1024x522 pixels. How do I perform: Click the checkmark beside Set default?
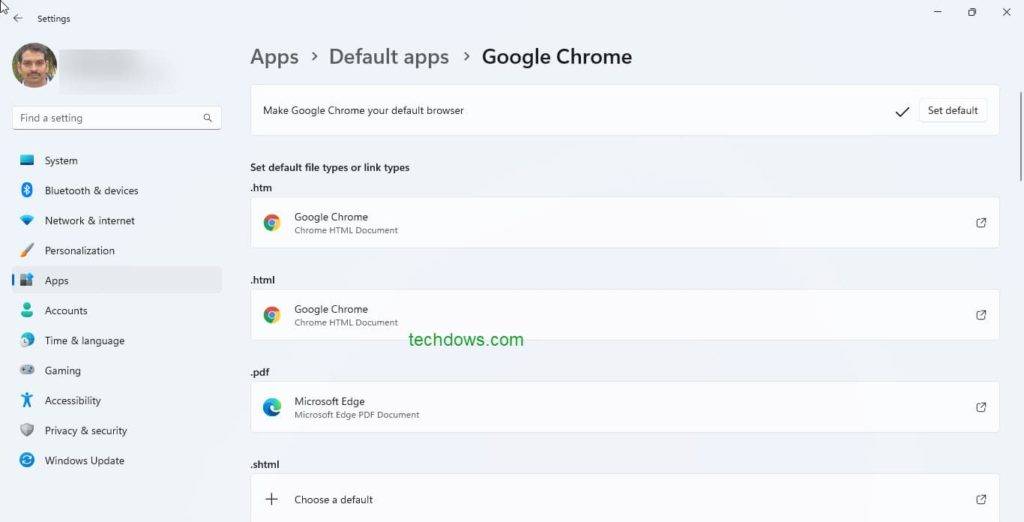[902, 112]
